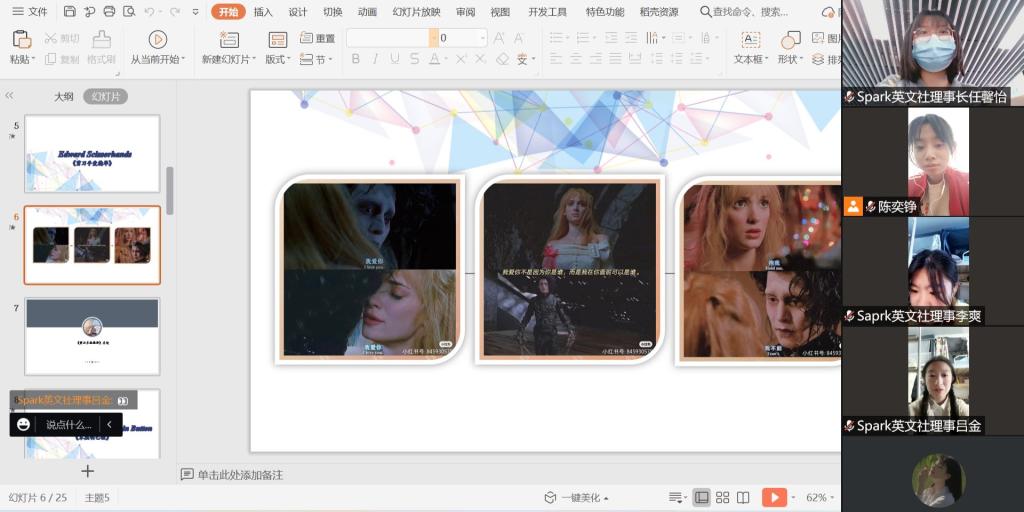Click the 形状 shapes icon

point(790,39)
